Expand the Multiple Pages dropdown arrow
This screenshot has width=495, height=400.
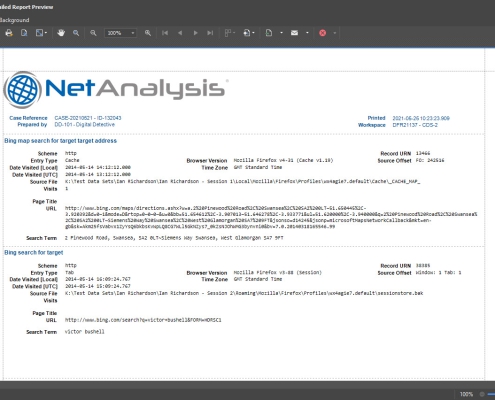tap(234, 33)
